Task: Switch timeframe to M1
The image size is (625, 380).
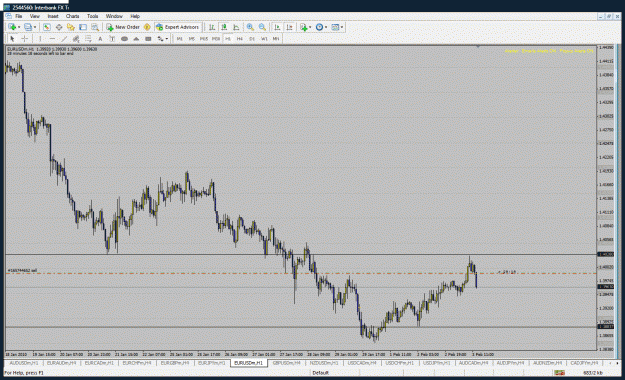Action: tap(179, 39)
